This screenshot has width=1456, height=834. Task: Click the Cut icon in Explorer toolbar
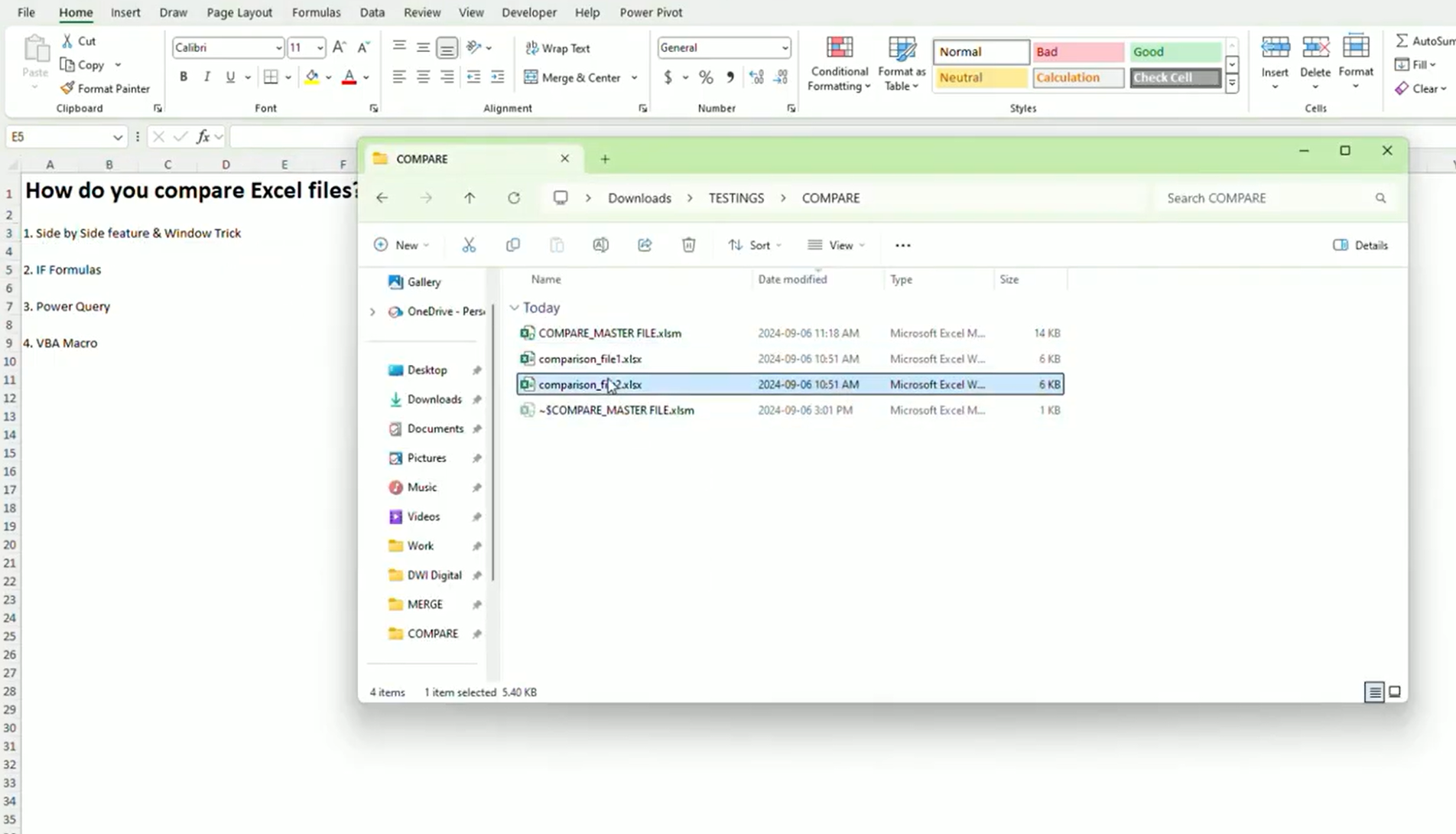point(469,245)
